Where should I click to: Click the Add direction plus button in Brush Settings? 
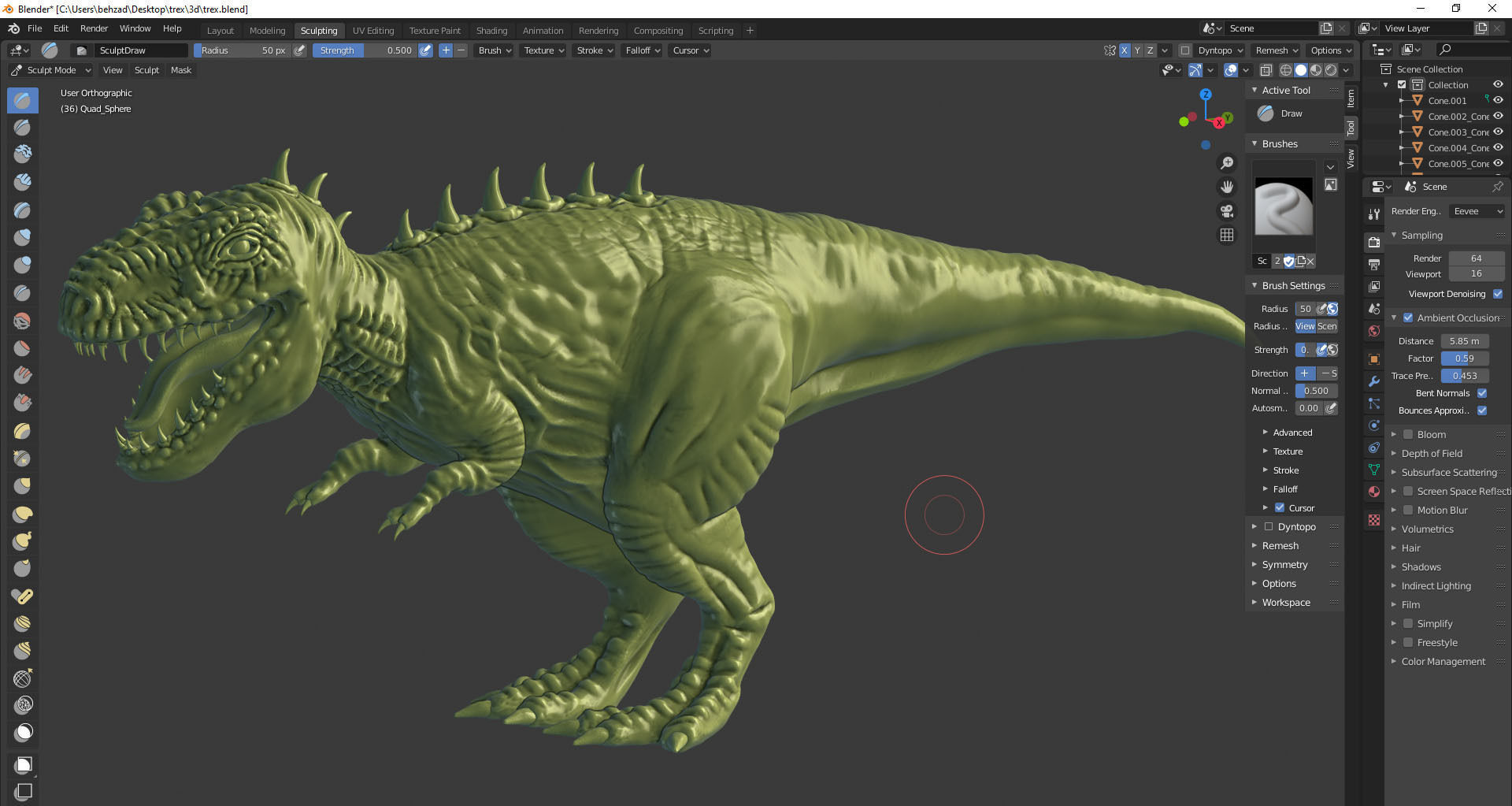[x=1305, y=373]
